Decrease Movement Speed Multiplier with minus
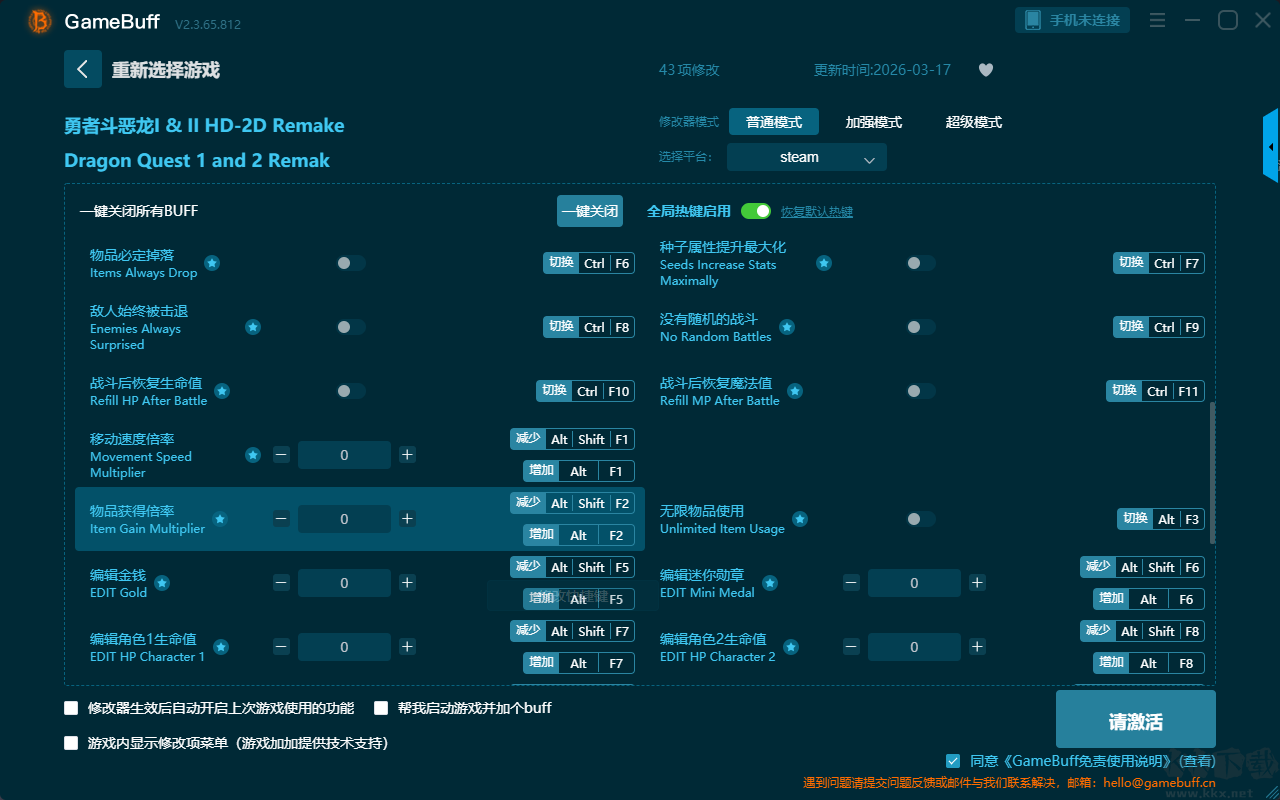The width and height of the screenshot is (1280, 800). pyautogui.click(x=281, y=455)
